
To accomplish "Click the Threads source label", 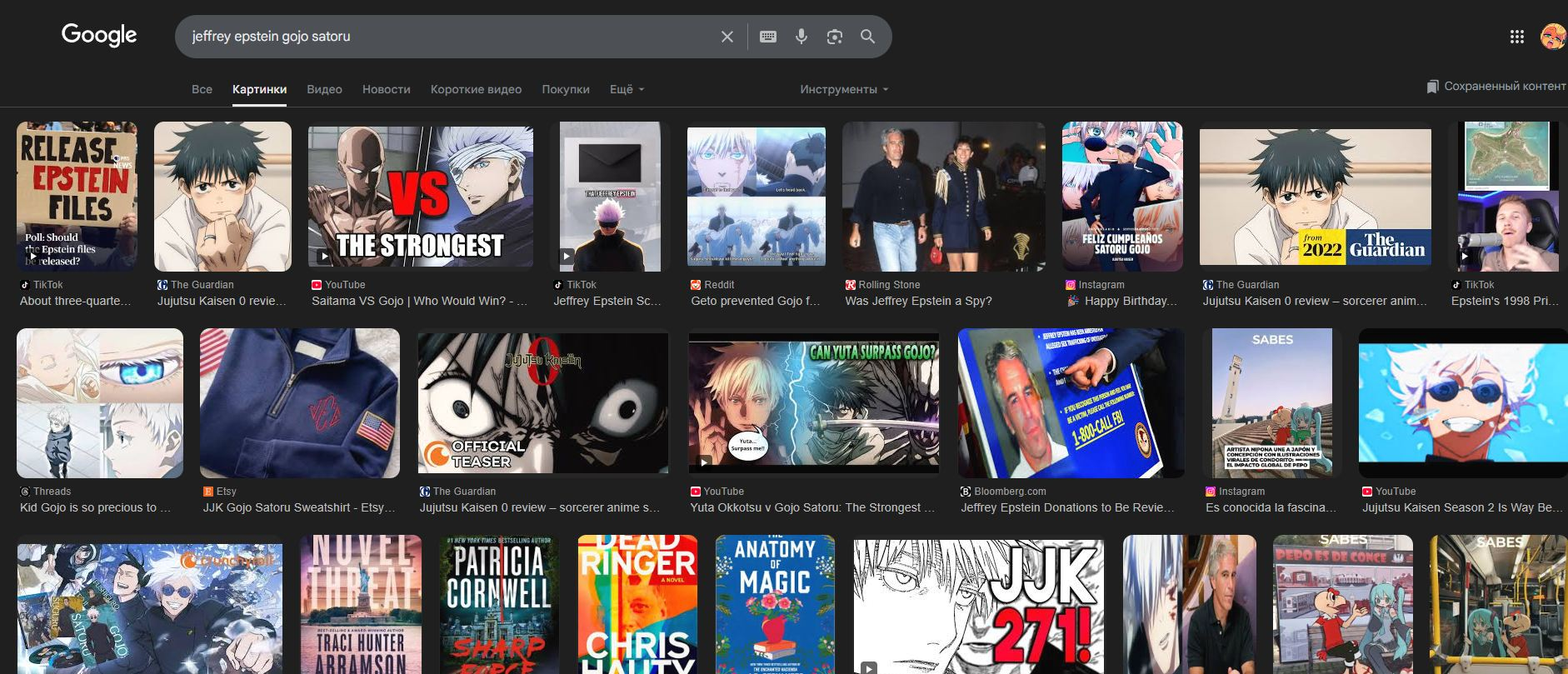I will click(52, 492).
